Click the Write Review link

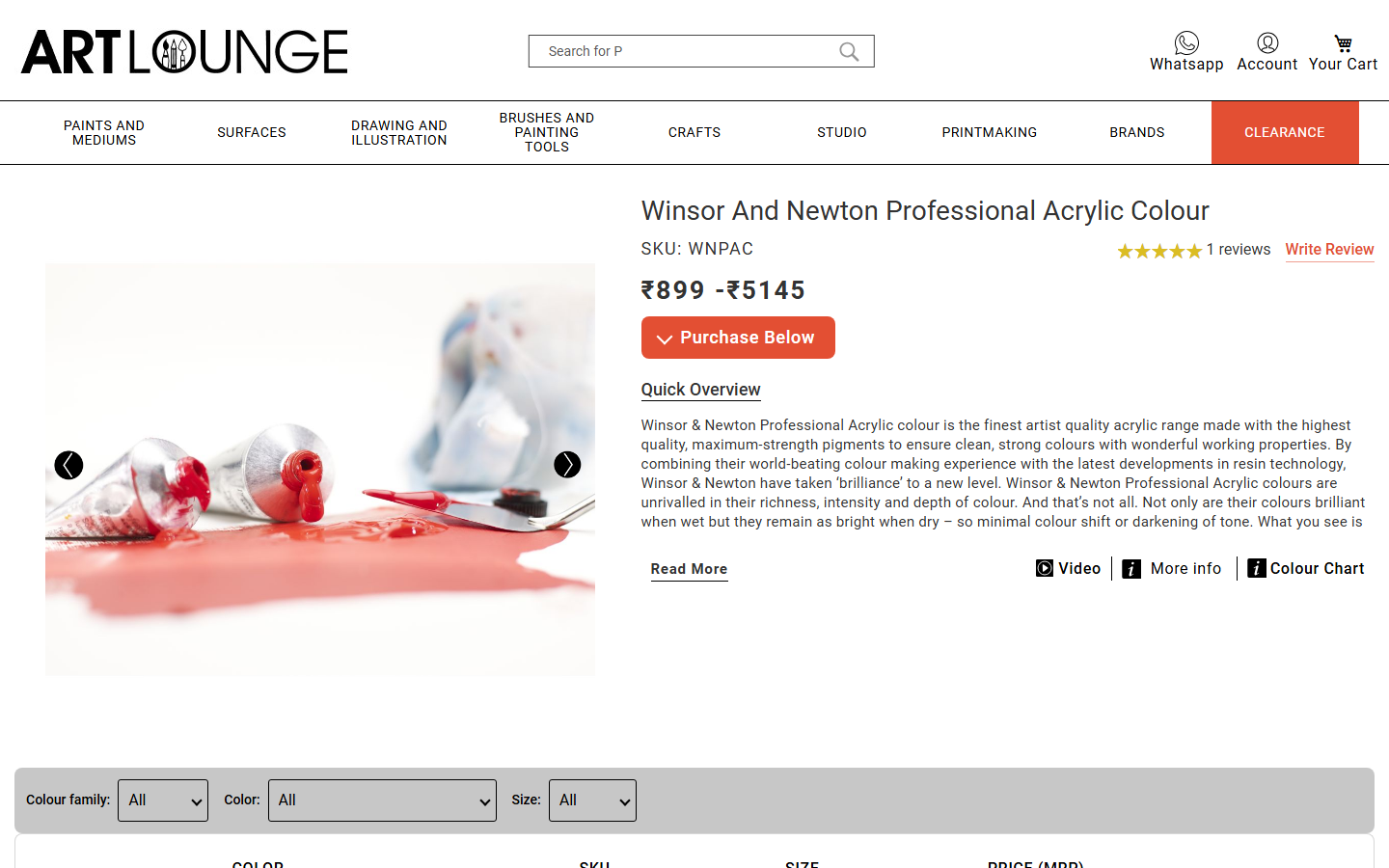click(x=1329, y=250)
